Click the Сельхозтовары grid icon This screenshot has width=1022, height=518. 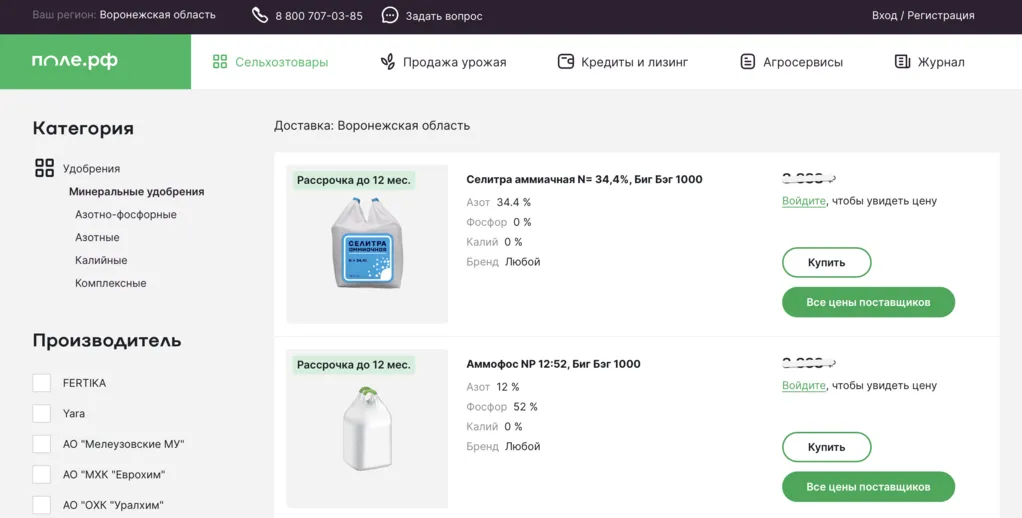220,62
